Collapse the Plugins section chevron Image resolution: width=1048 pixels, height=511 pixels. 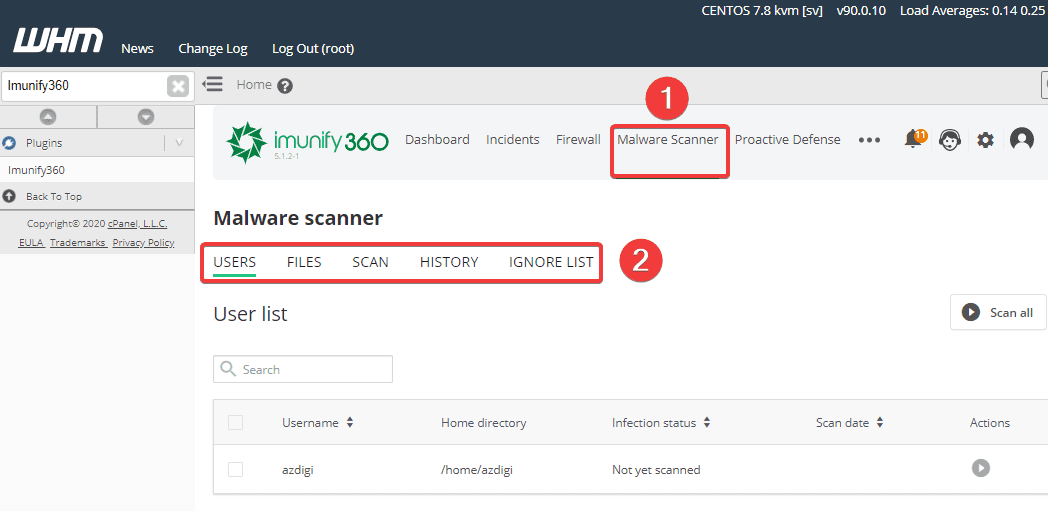pos(179,143)
